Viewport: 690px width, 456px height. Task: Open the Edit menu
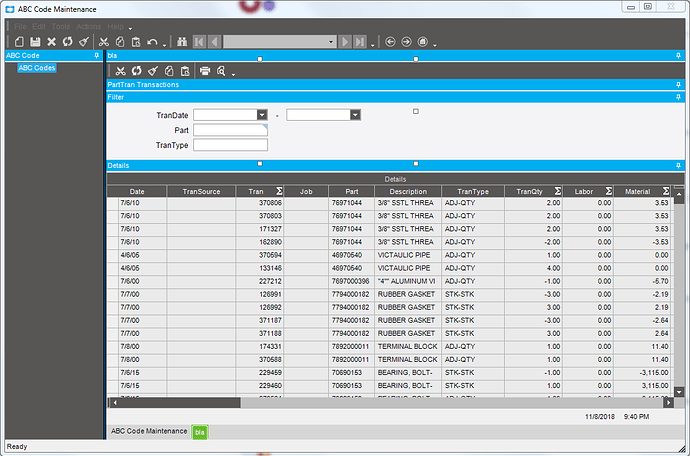tap(39, 26)
